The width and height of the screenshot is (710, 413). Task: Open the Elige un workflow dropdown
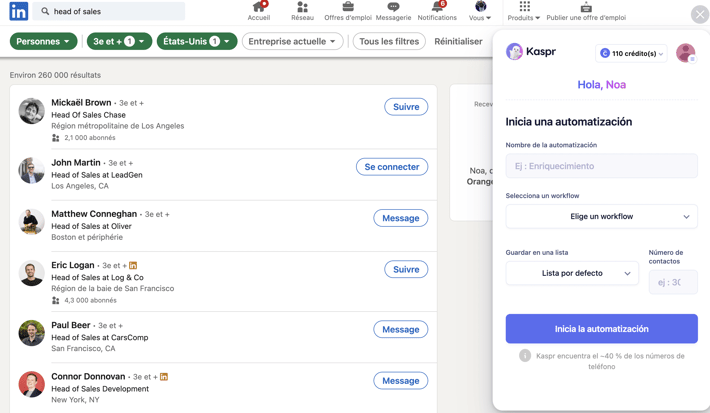tap(601, 216)
